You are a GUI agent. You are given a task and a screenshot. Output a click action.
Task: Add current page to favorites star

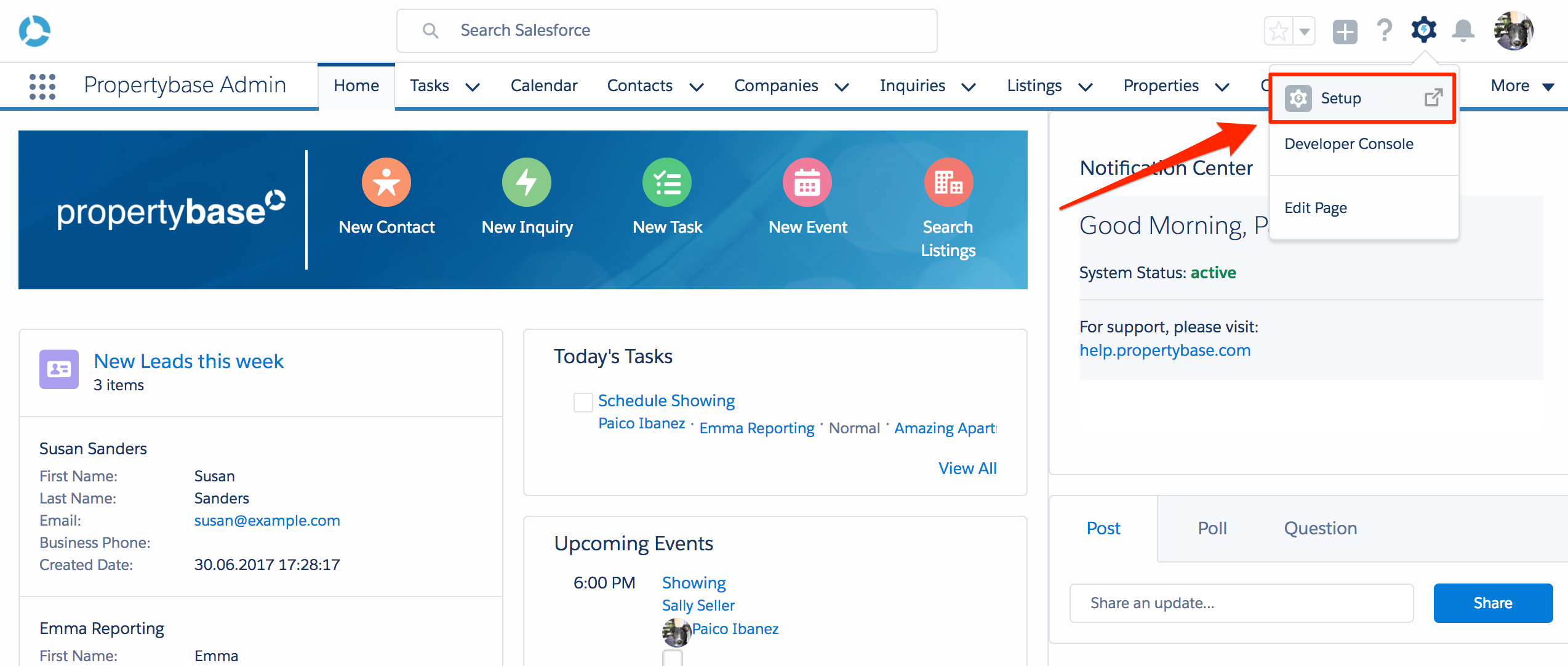pyautogui.click(x=1278, y=31)
